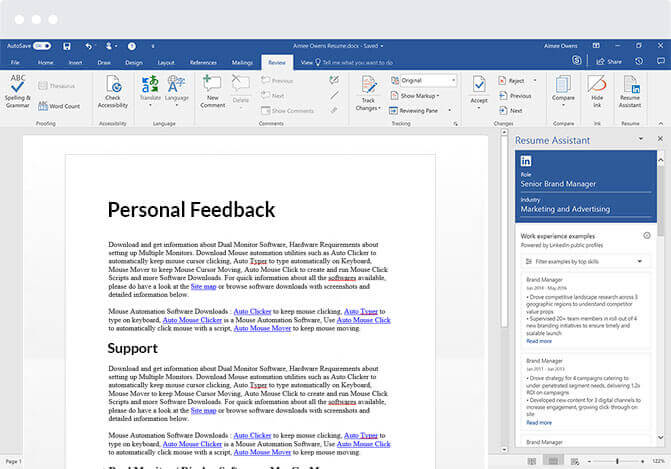The height and width of the screenshot is (469, 671).
Task: Open the first Site map link
Action: click(x=203, y=286)
